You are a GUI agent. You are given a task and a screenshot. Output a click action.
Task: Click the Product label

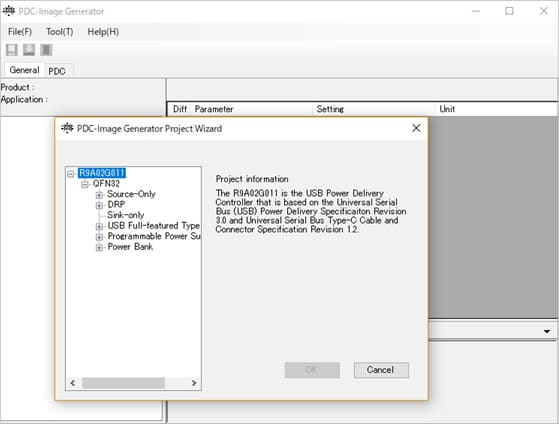pos(17,87)
